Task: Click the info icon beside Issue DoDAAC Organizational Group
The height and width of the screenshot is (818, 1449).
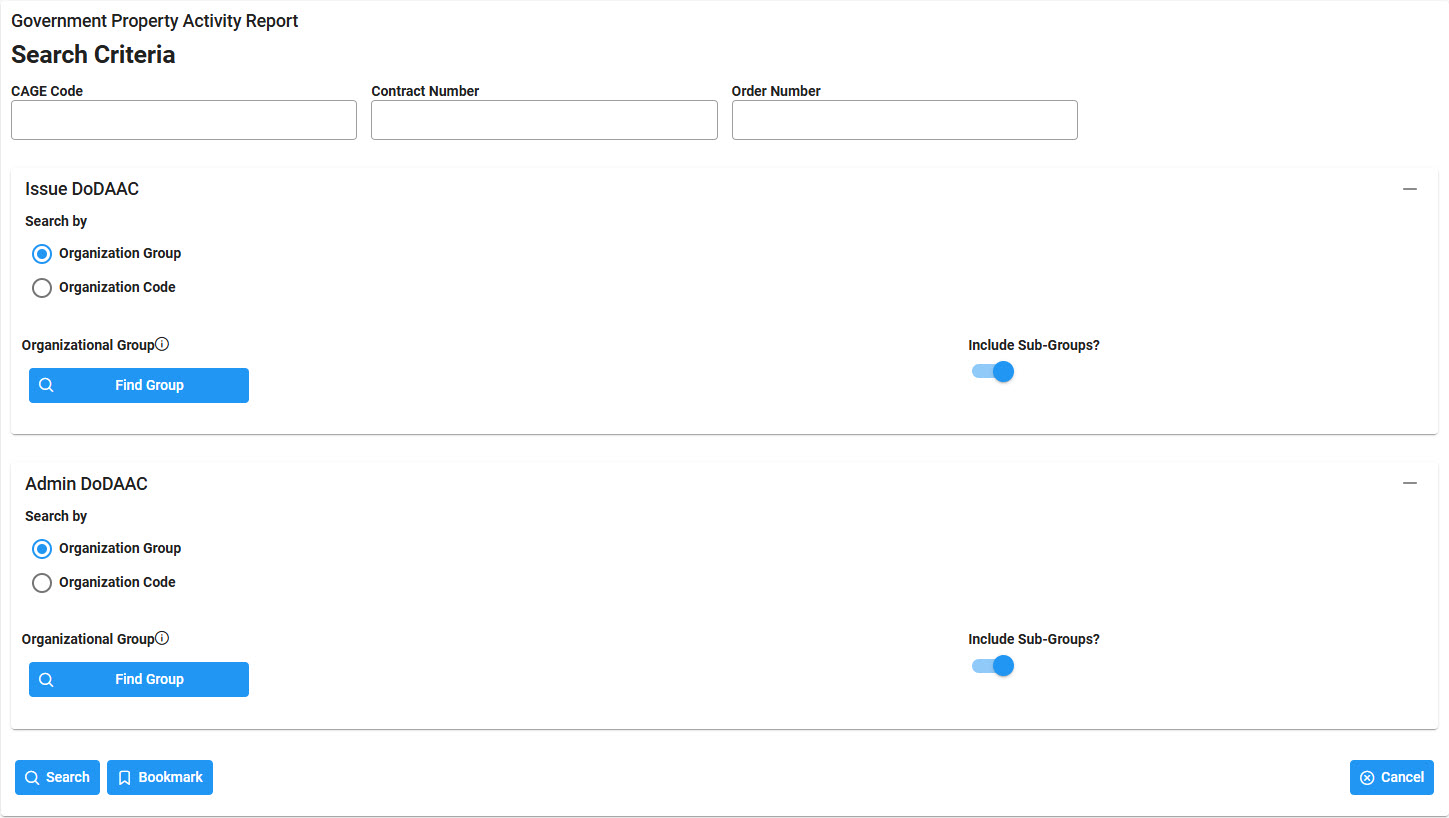Action: pyautogui.click(x=162, y=344)
